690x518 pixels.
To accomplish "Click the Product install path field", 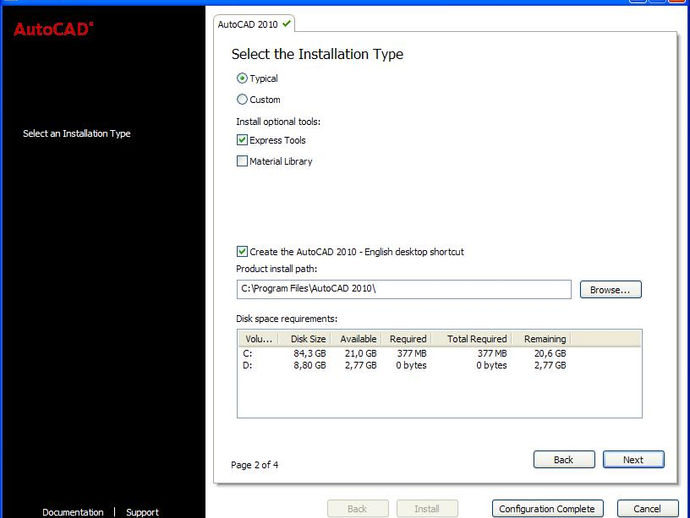I will click(404, 289).
